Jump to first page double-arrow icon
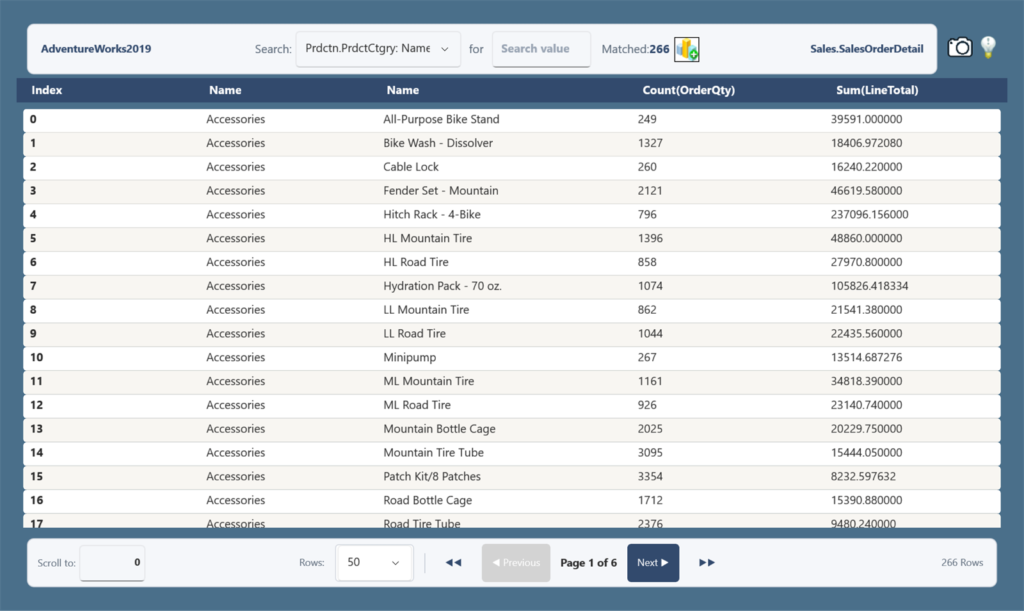Viewport: 1024px width, 611px height. 453,563
